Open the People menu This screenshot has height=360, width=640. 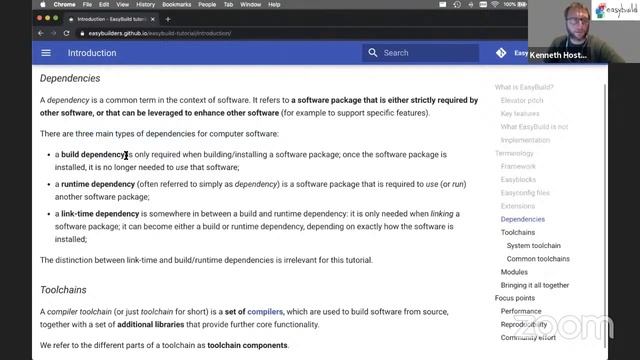pos(207,4)
